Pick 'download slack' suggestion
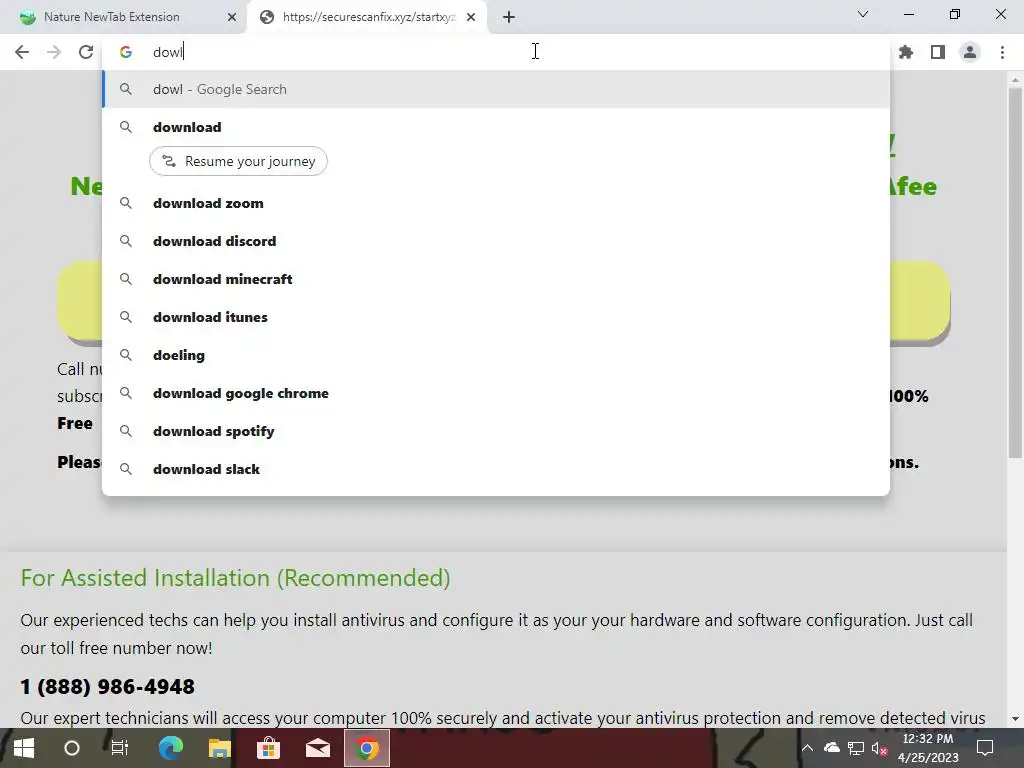Image resolution: width=1024 pixels, height=768 pixels. pos(496,469)
